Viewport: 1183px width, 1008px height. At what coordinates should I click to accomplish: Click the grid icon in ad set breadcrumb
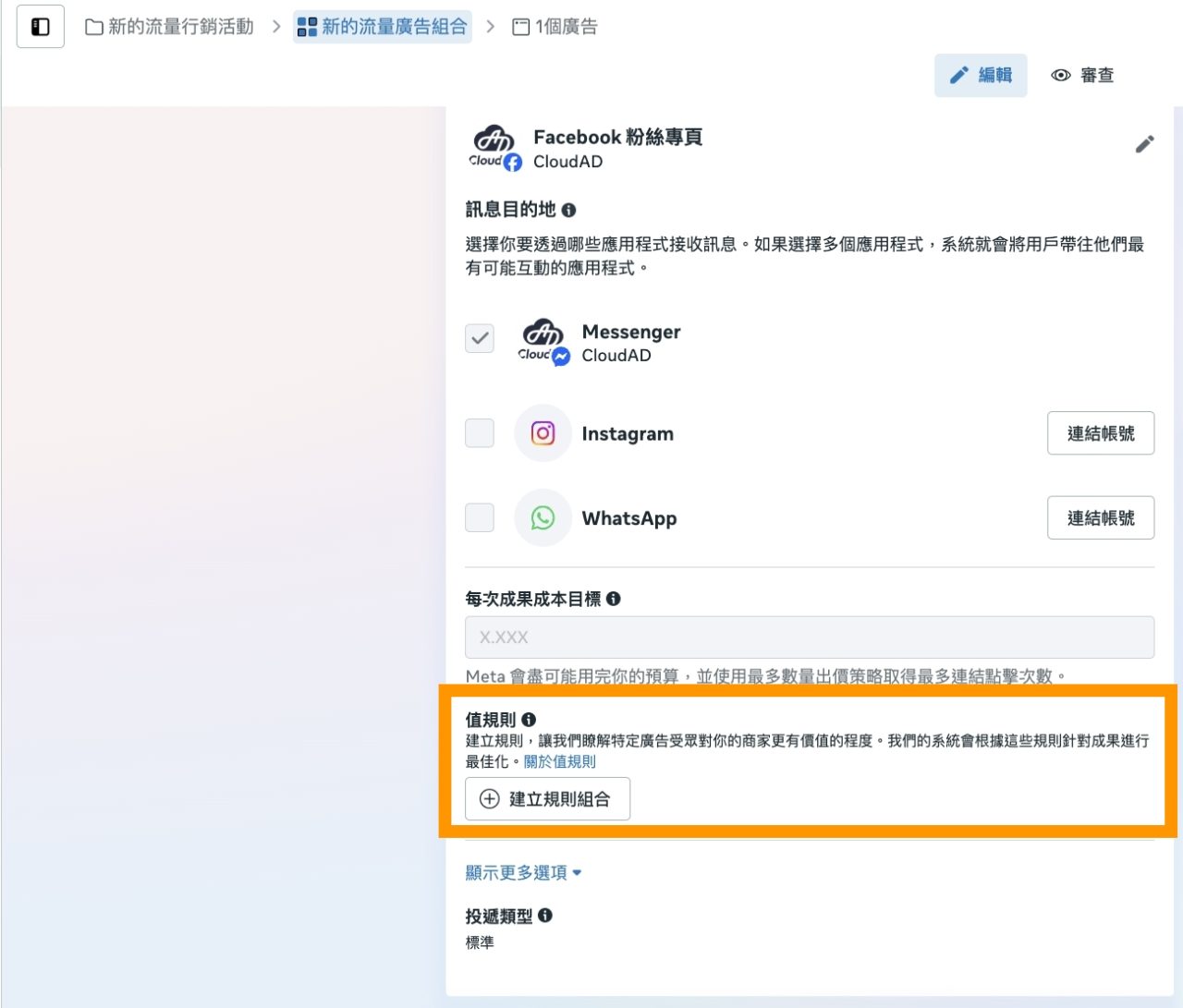pyautogui.click(x=307, y=27)
